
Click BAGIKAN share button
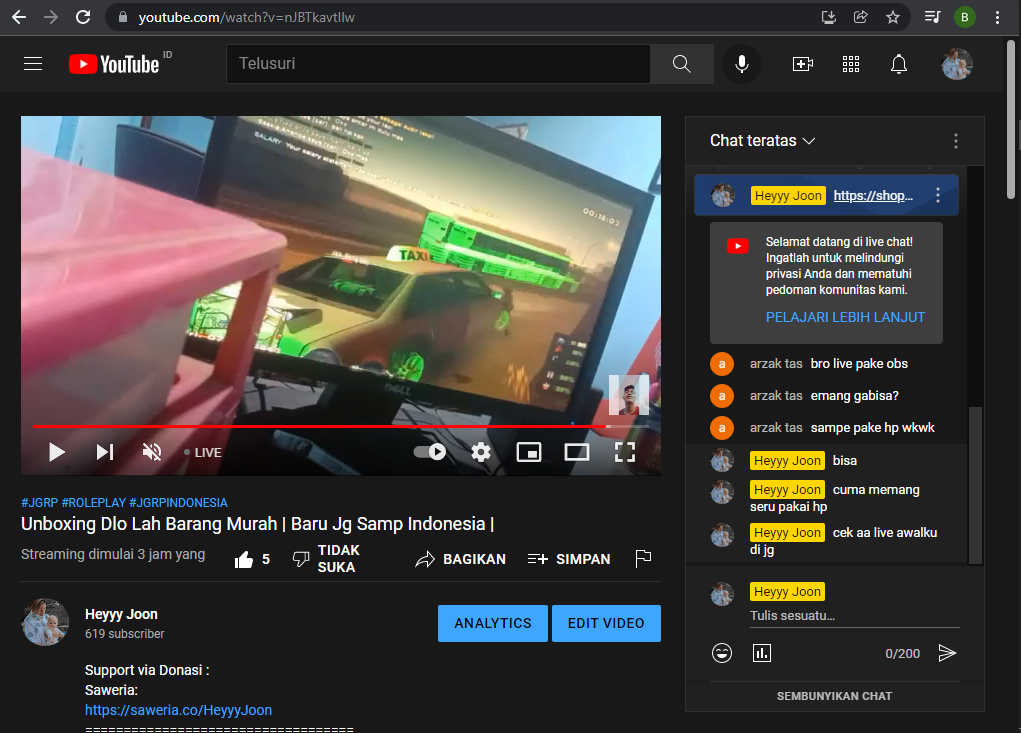click(x=460, y=559)
